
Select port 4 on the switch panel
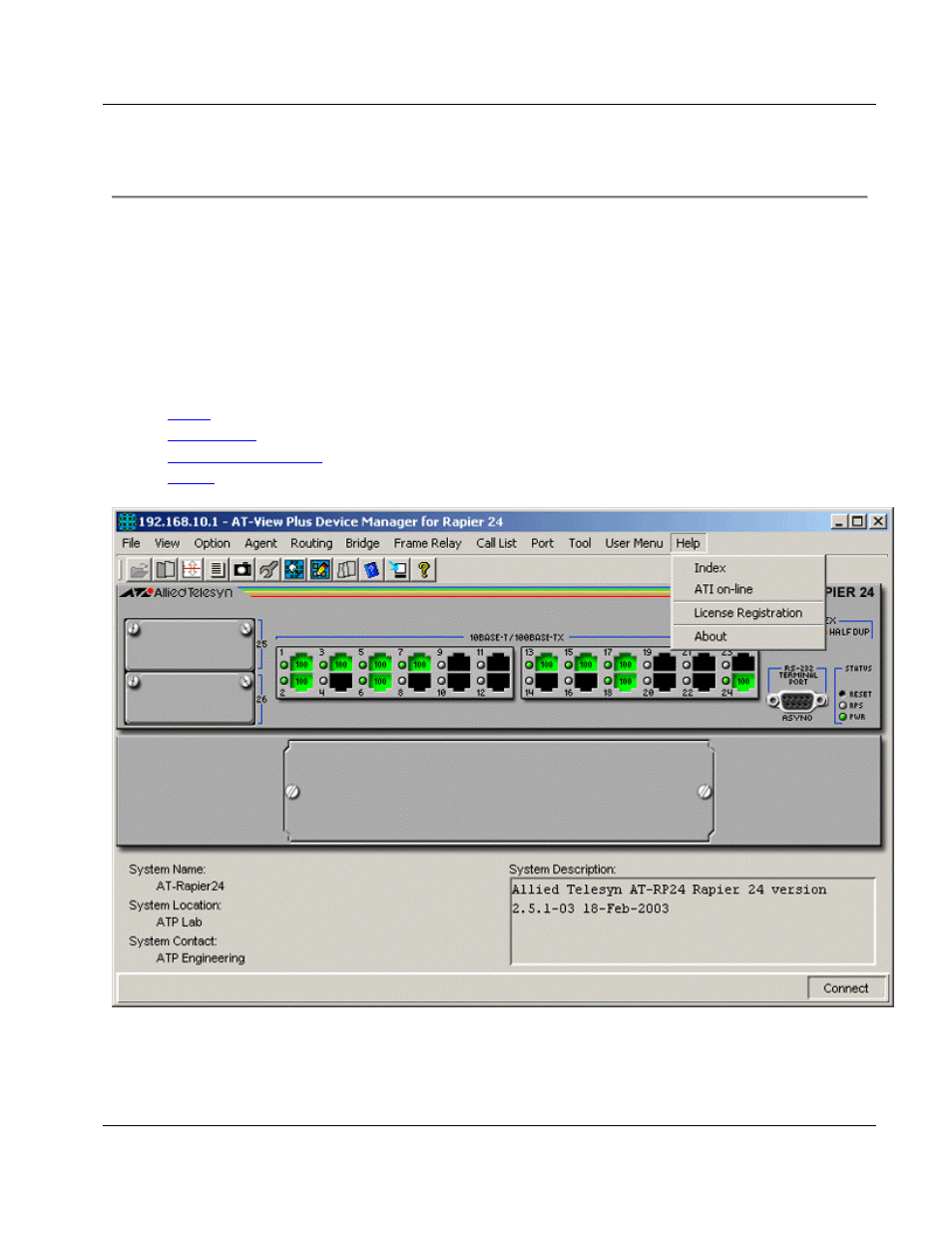pos(340,681)
